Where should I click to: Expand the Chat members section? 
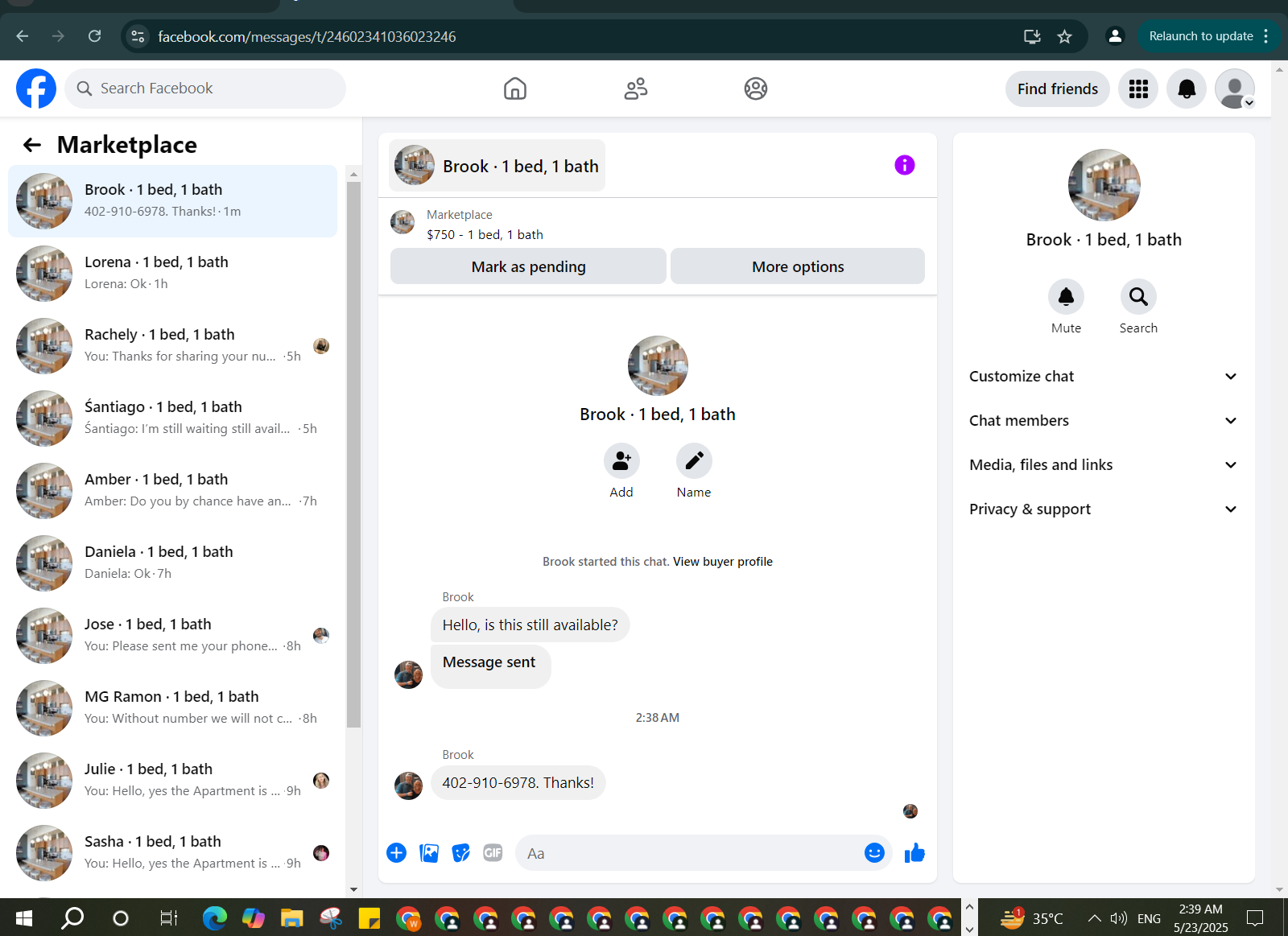click(1103, 421)
